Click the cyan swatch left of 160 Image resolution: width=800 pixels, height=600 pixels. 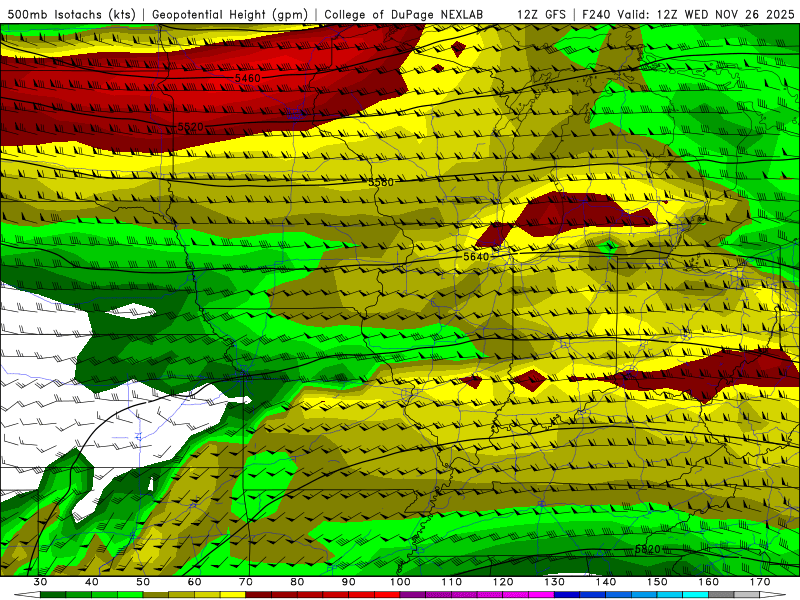695,595
